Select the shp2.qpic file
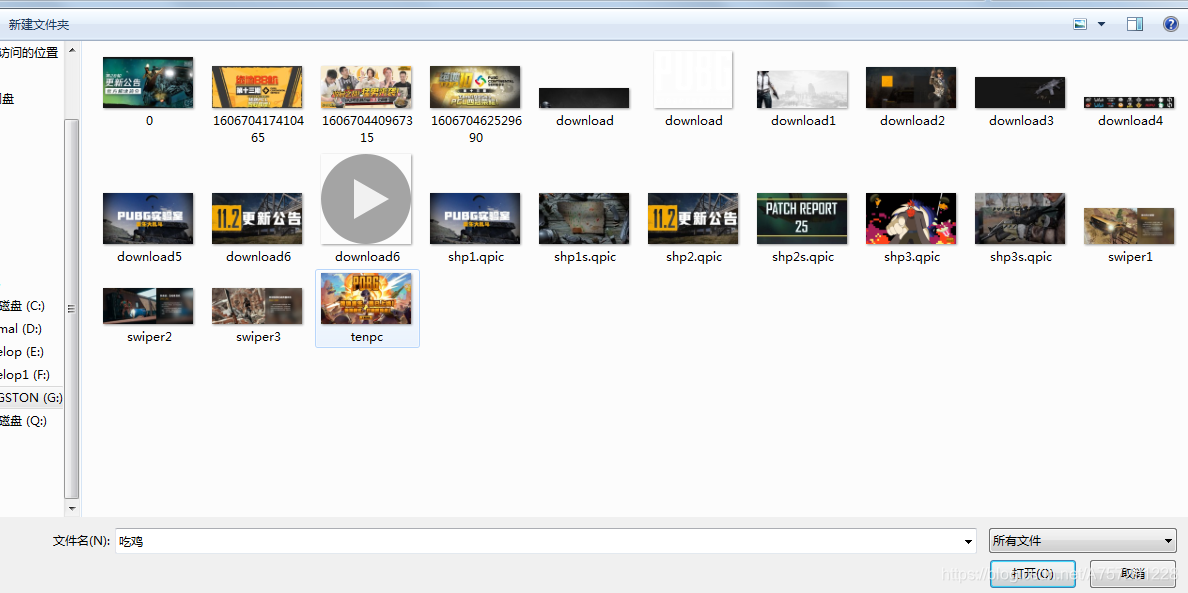The height and width of the screenshot is (593, 1188). (x=693, y=227)
